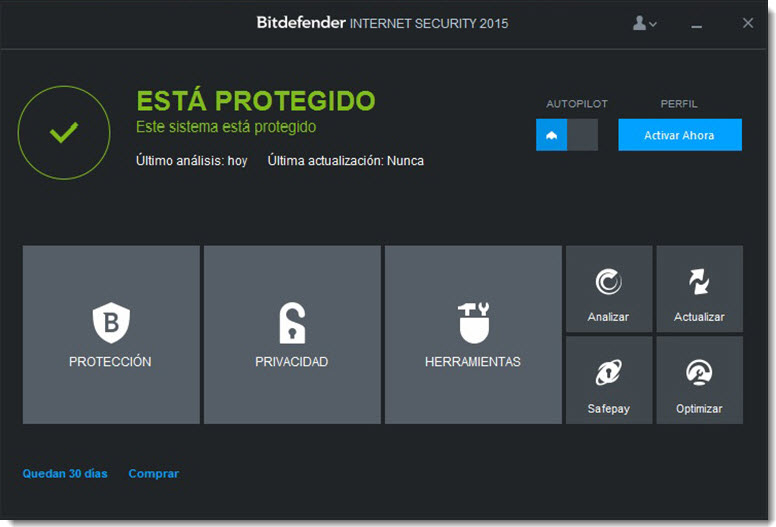Click Última actualización: Nunca status text
Screen dimensions: 776x527
345,161
